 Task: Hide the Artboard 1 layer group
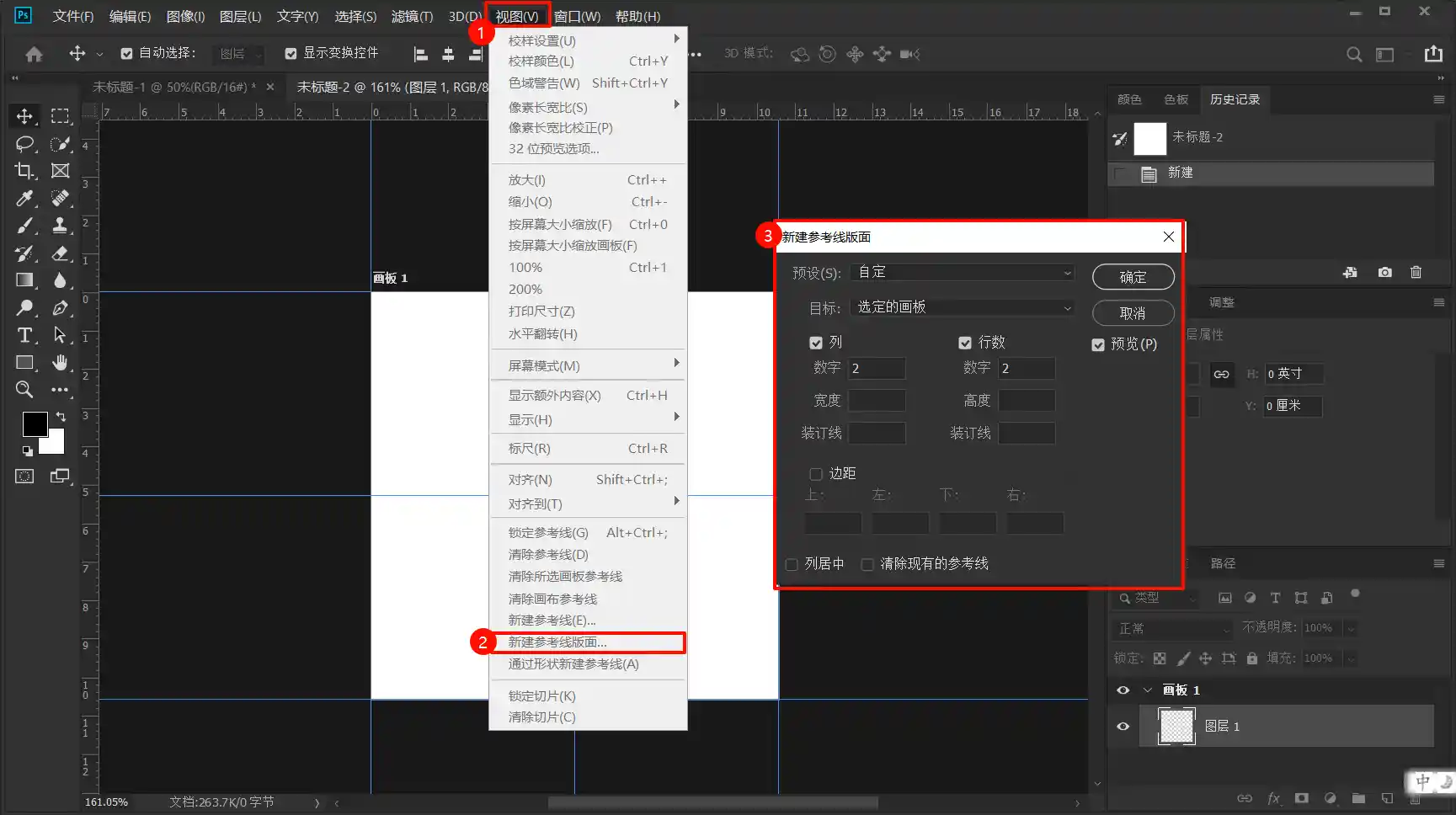coord(1123,690)
